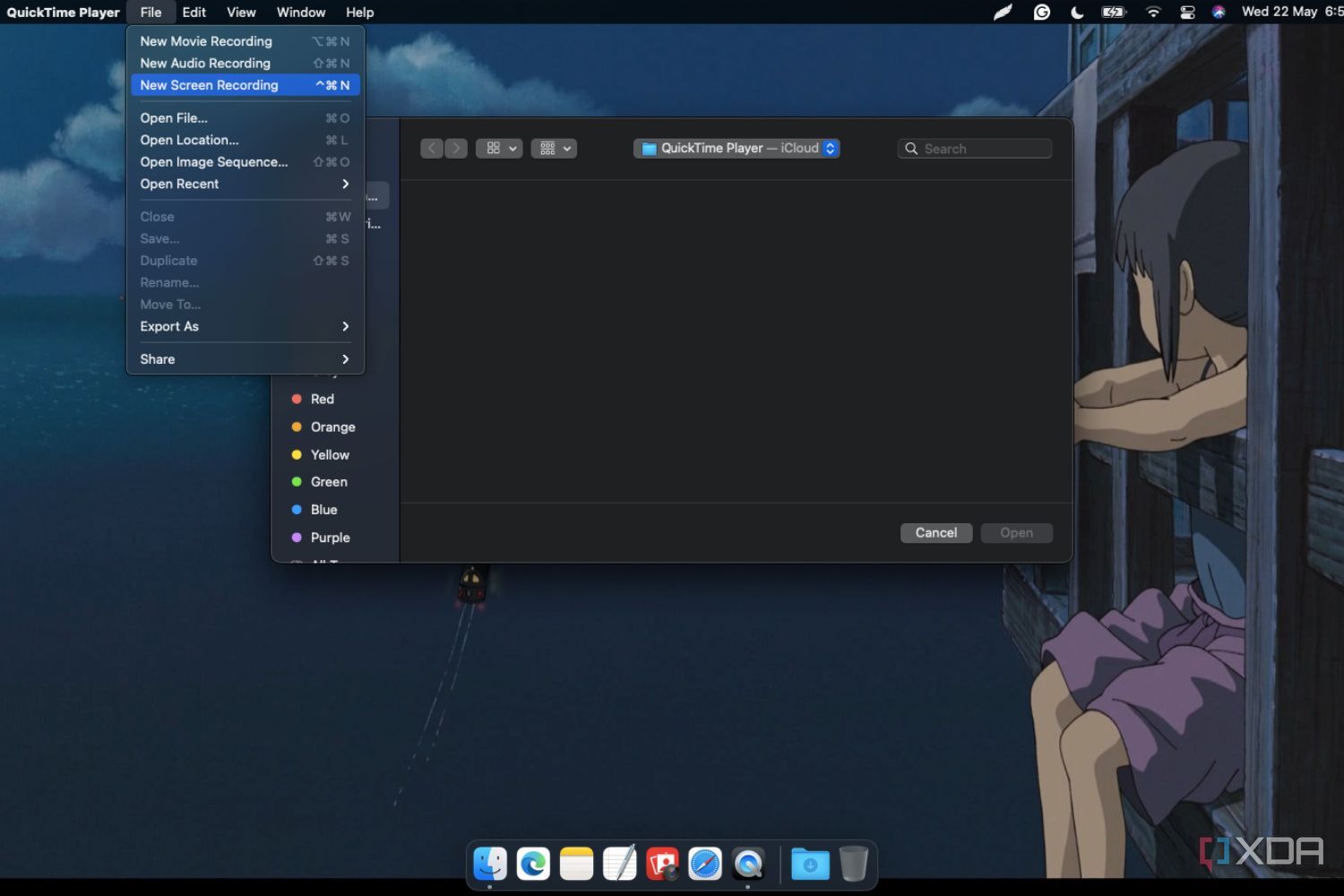
Task: Choose New Screen Recording
Action: pyautogui.click(x=245, y=85)
